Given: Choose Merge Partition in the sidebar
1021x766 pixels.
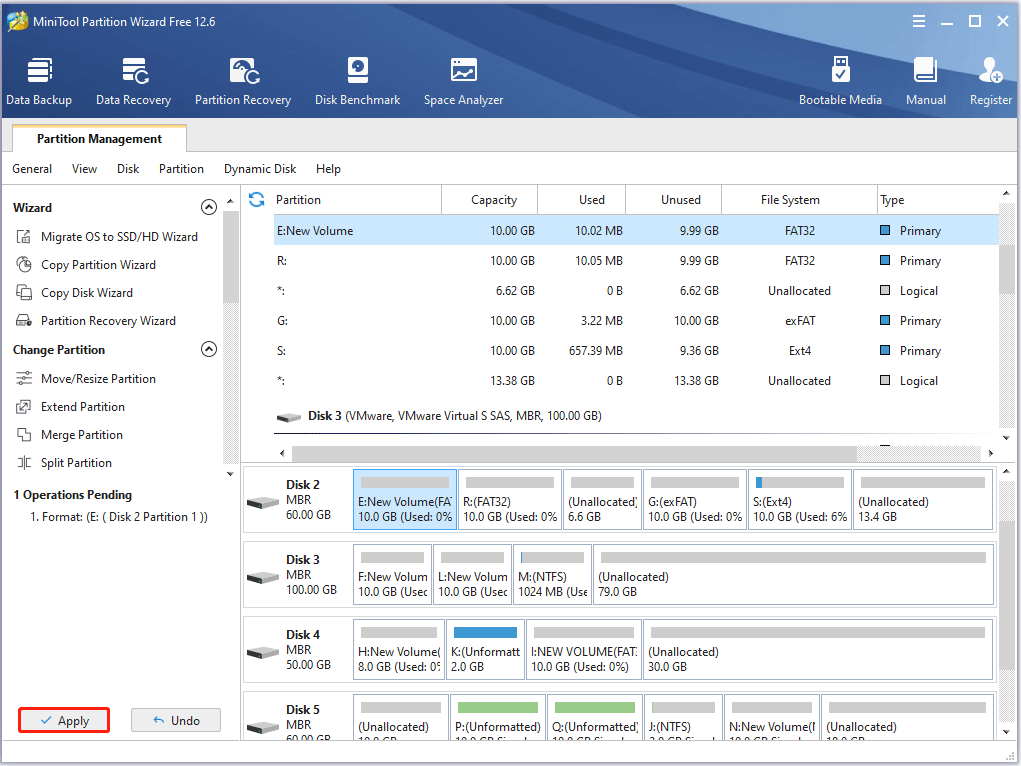Looking at the screenshot, I should click(x=81, y=435).
